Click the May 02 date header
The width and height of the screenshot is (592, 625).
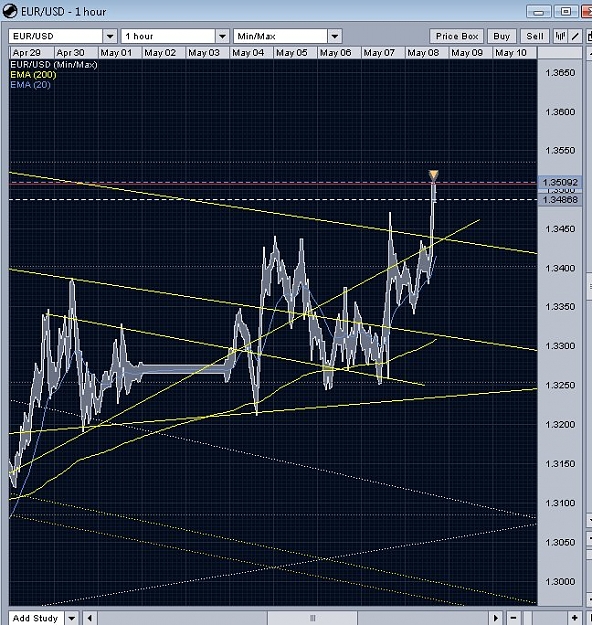163,53
